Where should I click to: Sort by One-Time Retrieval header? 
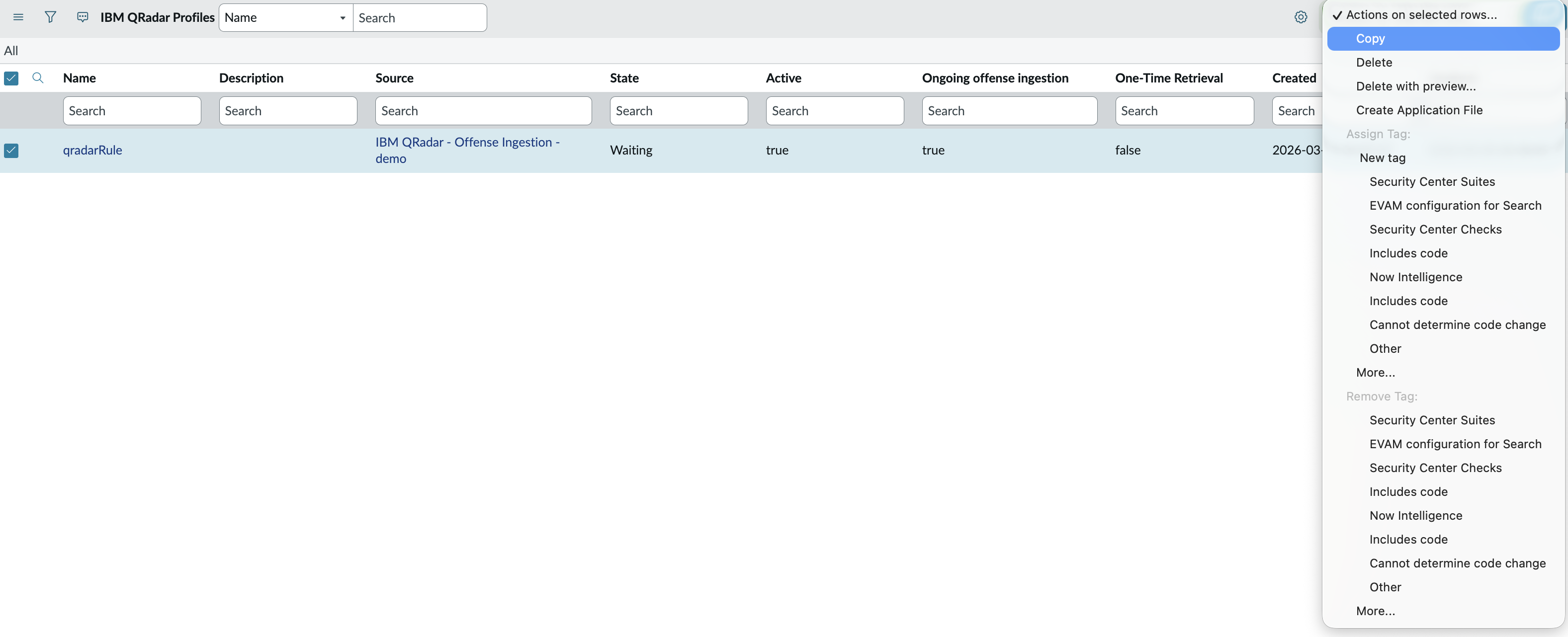tap(1169, 78)
